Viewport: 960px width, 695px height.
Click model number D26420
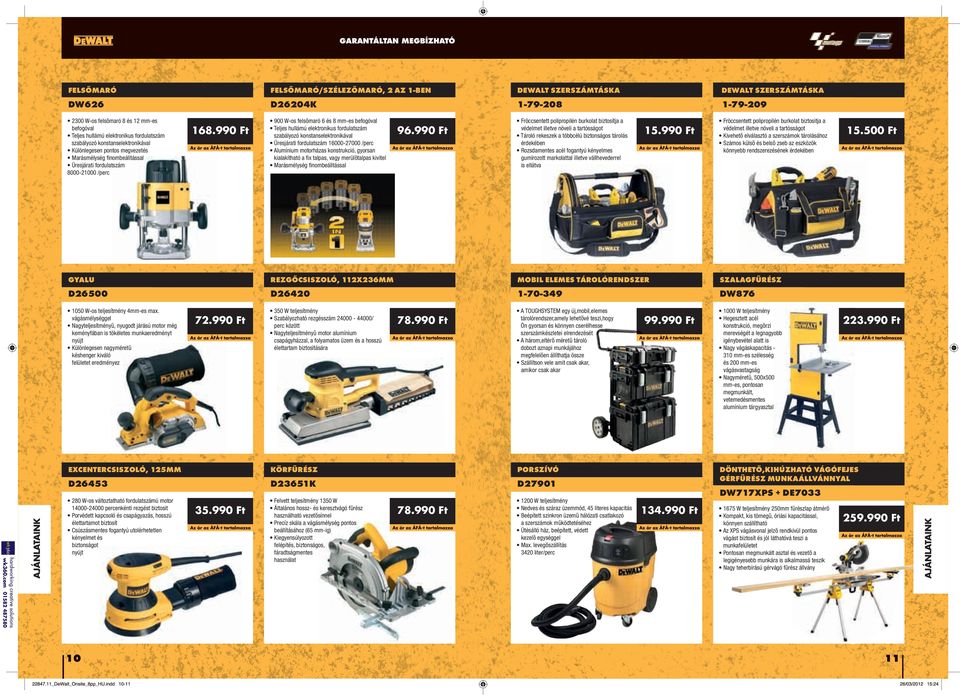290,294
